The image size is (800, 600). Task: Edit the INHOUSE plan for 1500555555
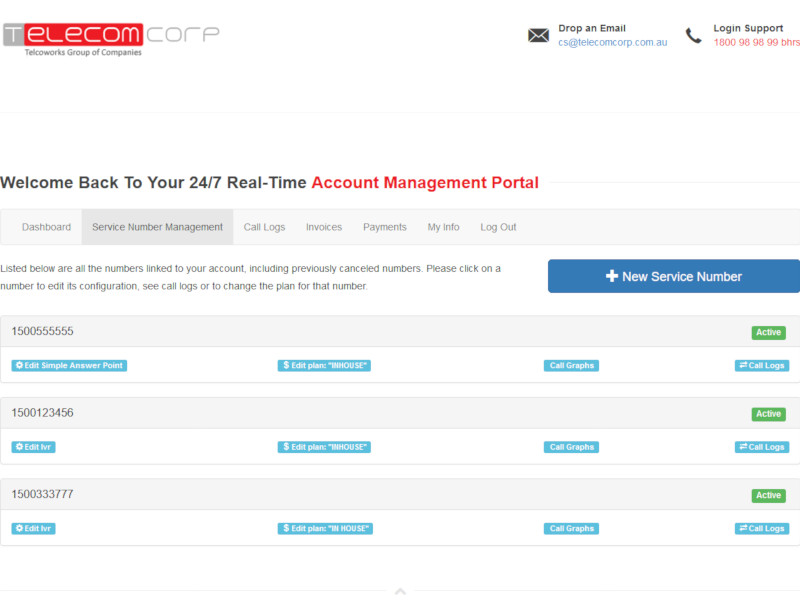click(x=324, y=366)
